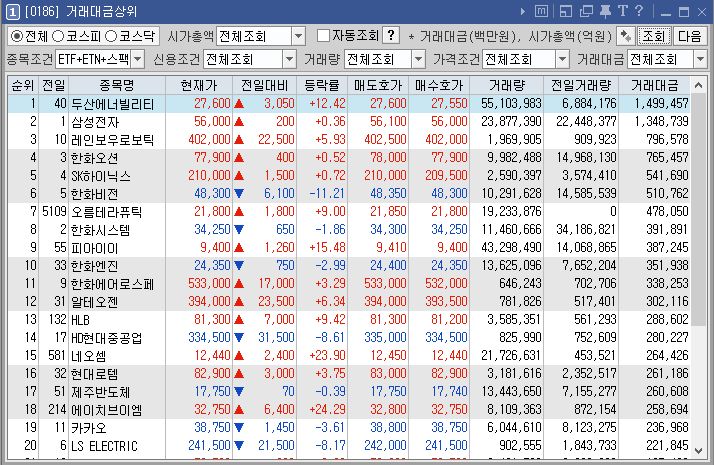714x465 pixels.
Task: Select HLB stock name
Action: coord(80,320)
